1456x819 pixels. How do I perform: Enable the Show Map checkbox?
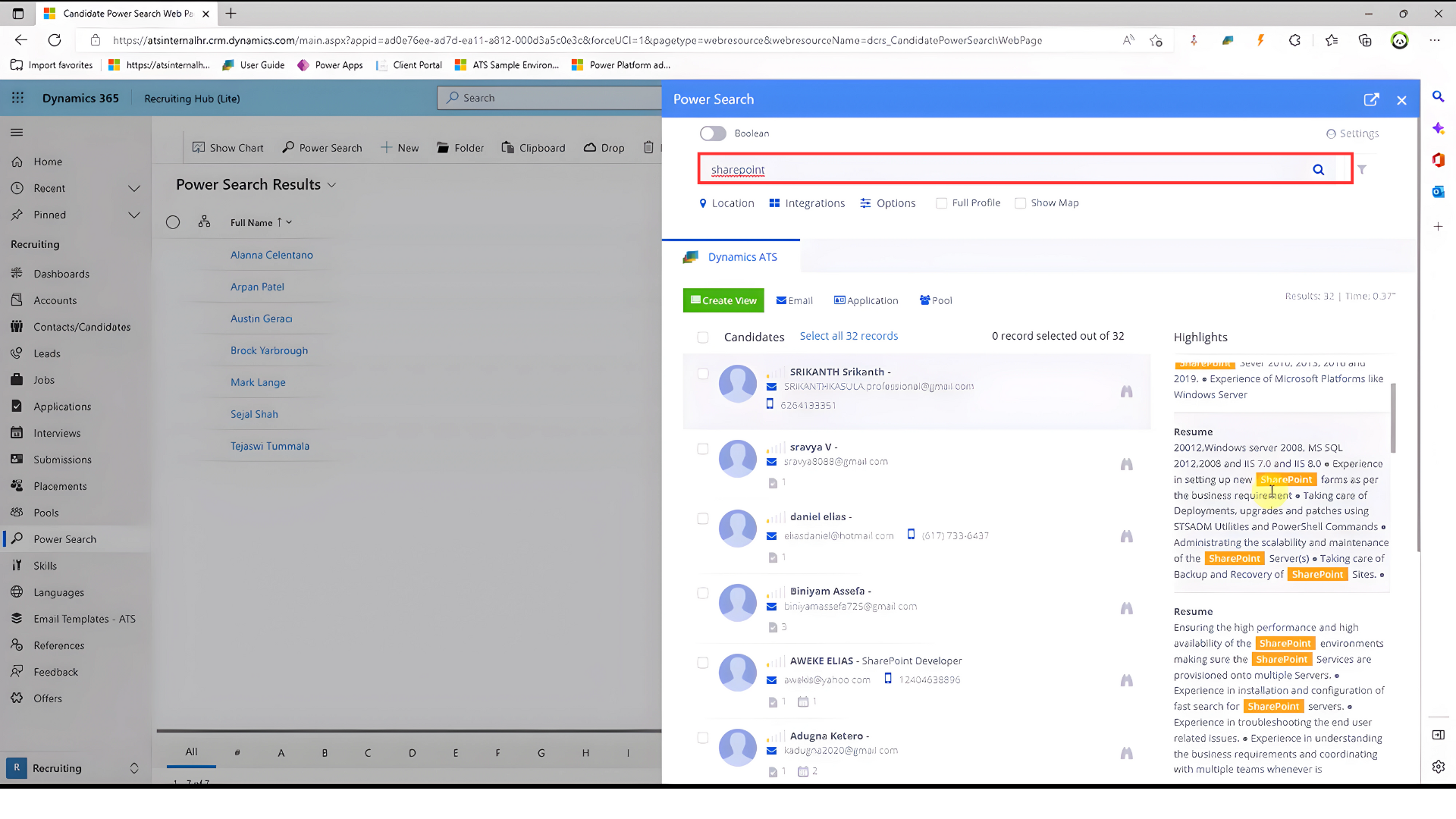tap(1020, 203)
